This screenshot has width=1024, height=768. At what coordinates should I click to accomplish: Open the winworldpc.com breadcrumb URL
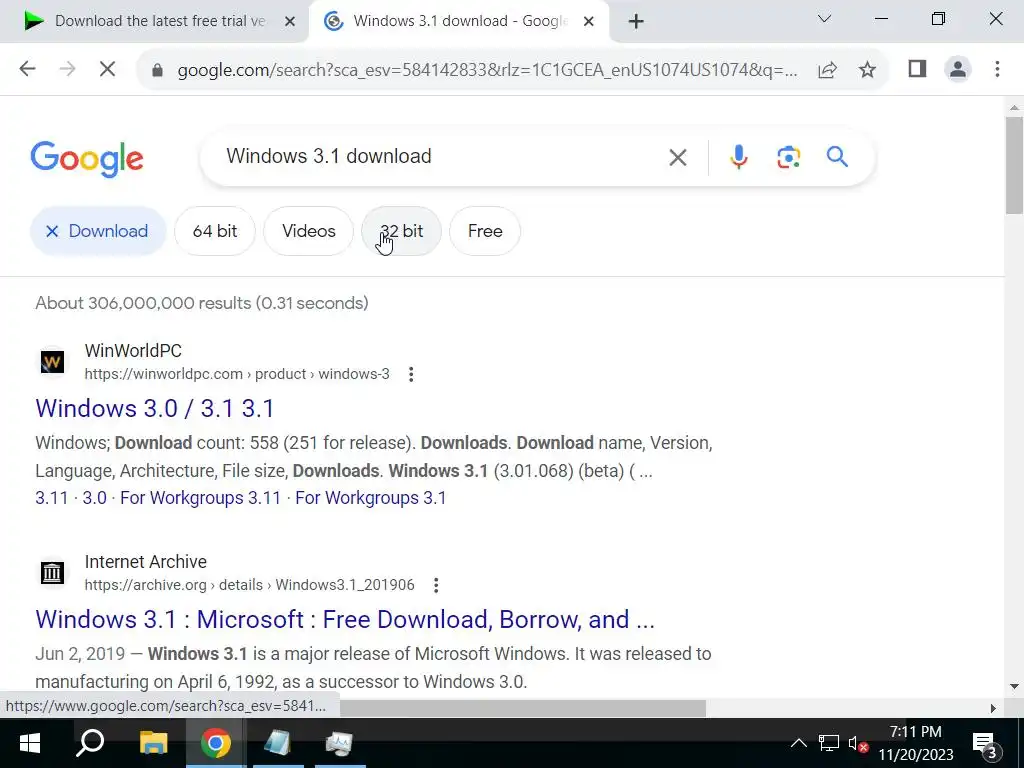tap(237, 374)
